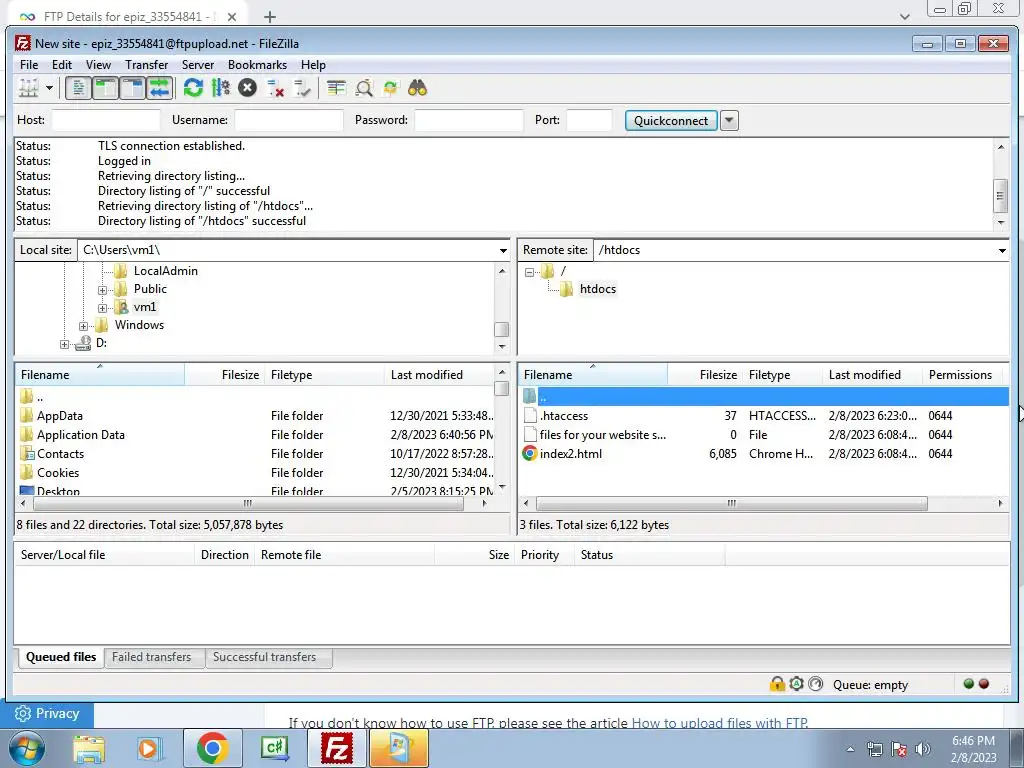Viewport: 1024px width, 768px height.
Task: Select the index2.html remote file
Action: [x=571, y=453]
